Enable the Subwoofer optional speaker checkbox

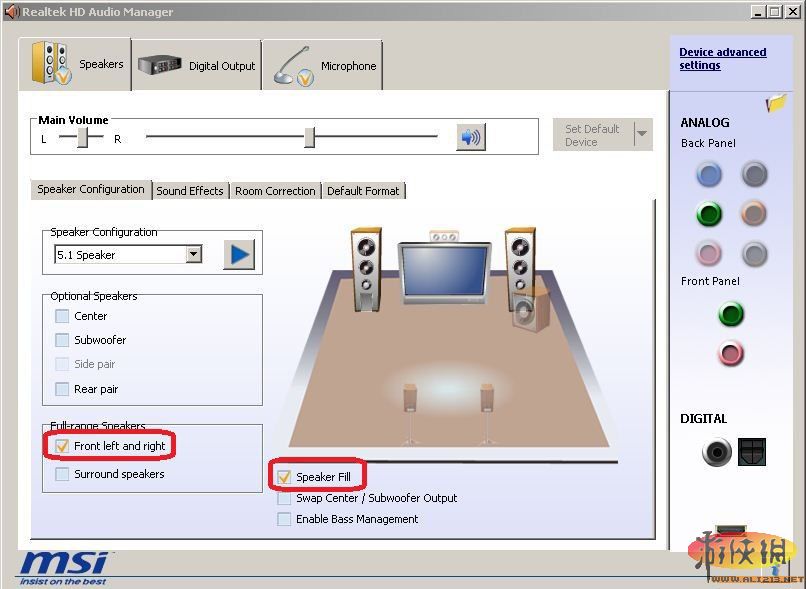62,340
